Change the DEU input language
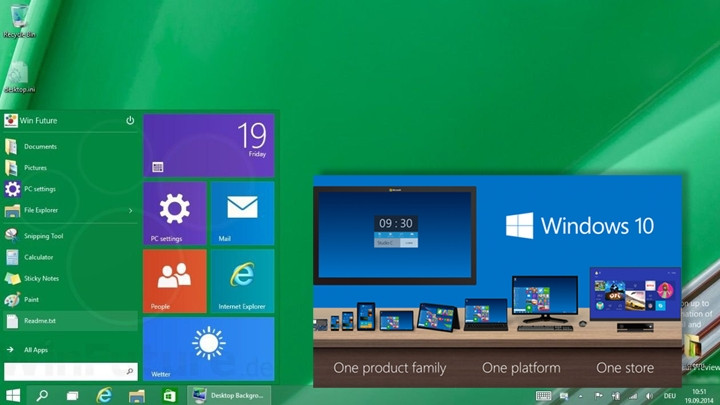The width and height of the screenshot is (720, 405). point(669,396)
